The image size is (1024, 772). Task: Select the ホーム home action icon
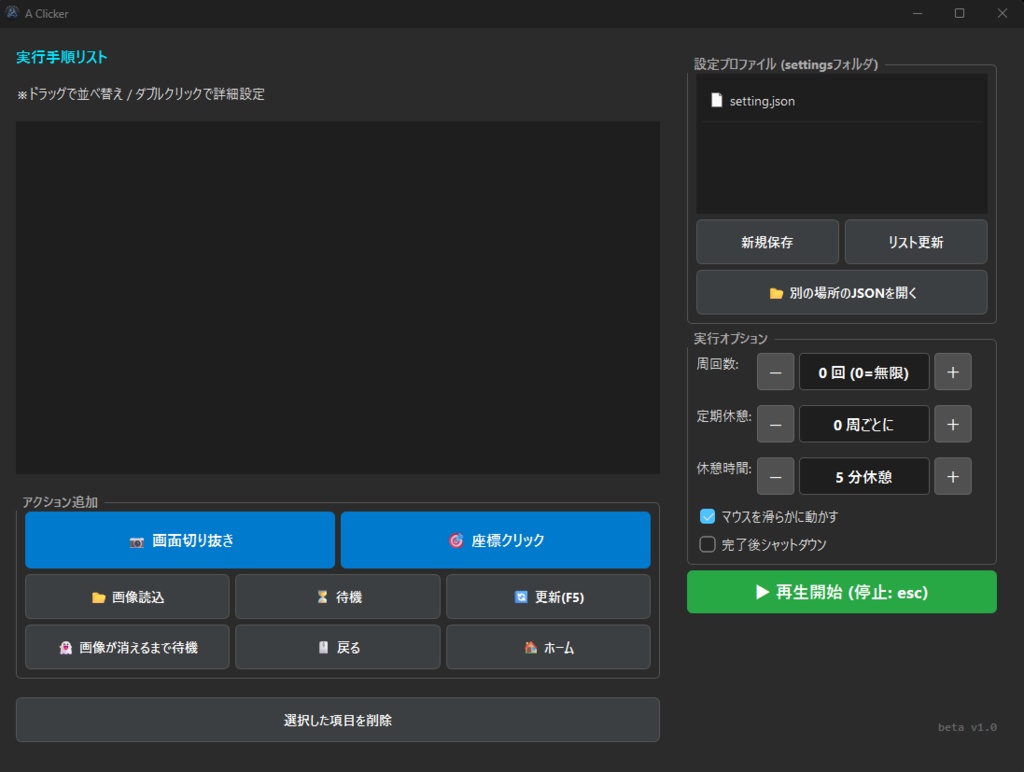530,646
